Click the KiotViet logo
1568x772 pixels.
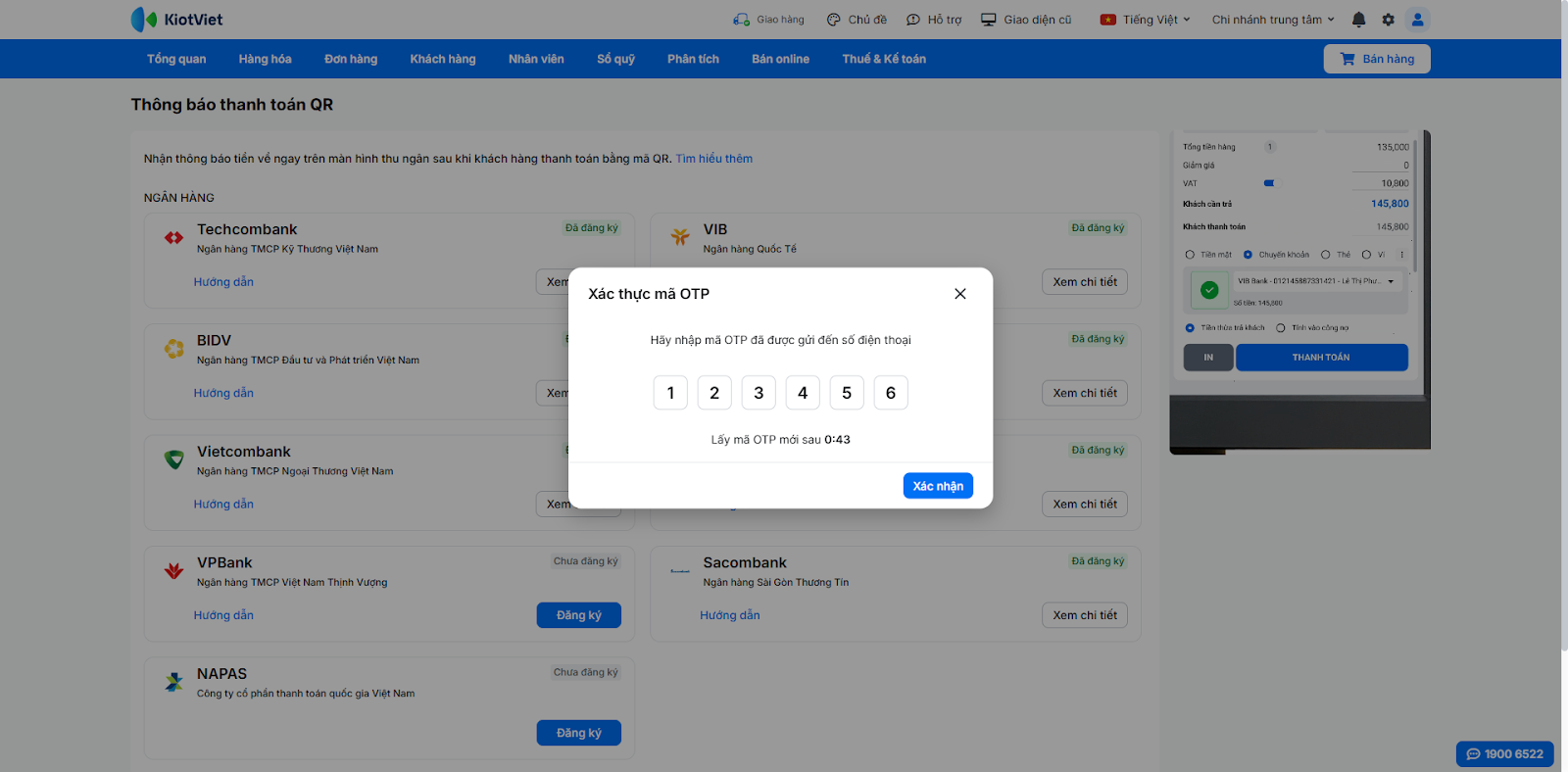[x=176, y=20]
